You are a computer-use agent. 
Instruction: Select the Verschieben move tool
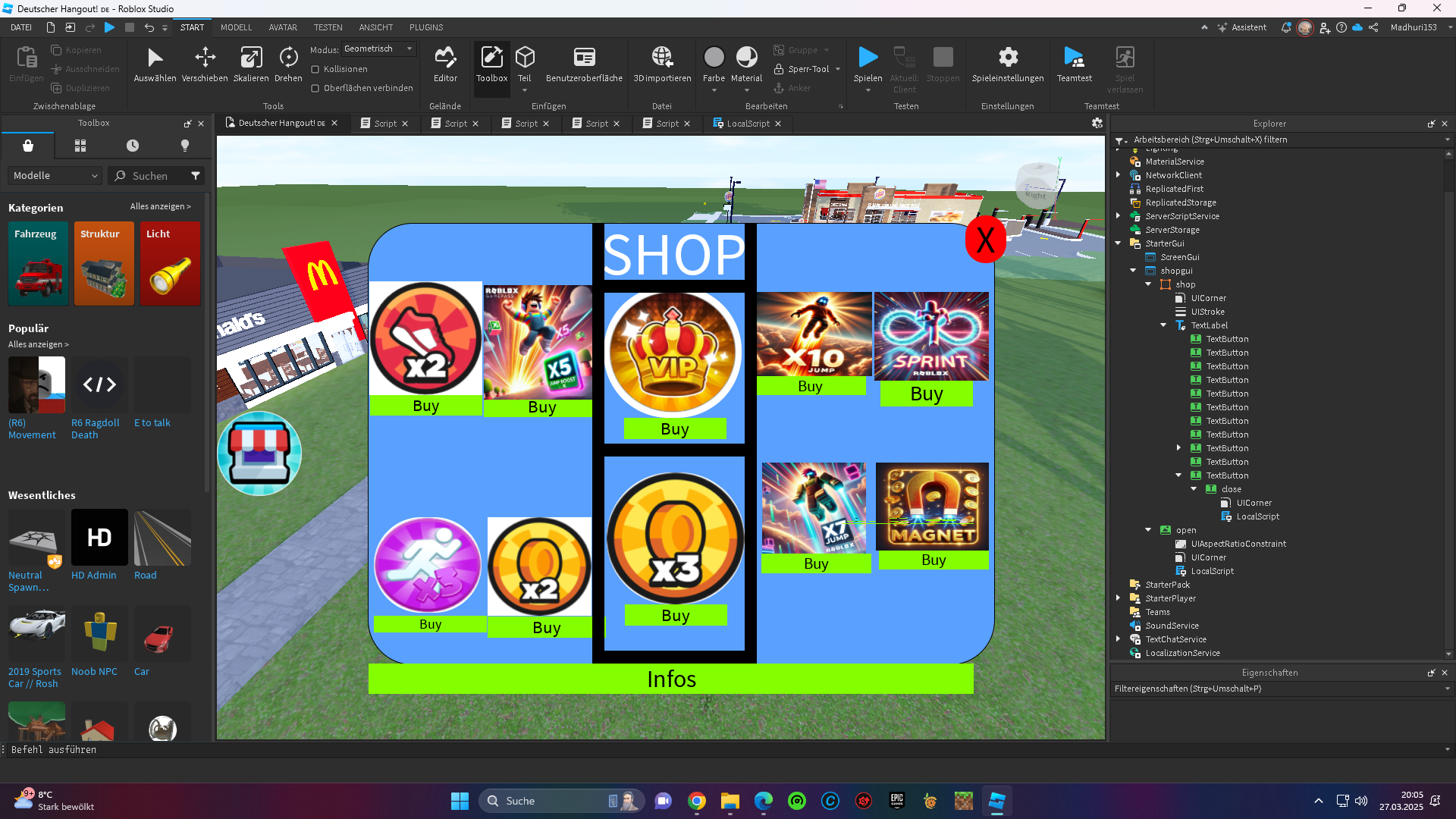pos(205,64)
